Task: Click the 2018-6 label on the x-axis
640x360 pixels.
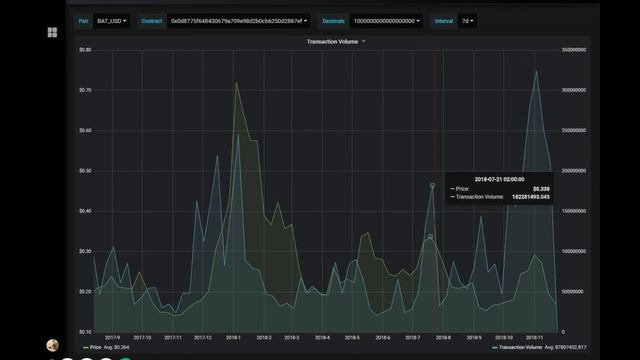Action: [x=382, y=338]
